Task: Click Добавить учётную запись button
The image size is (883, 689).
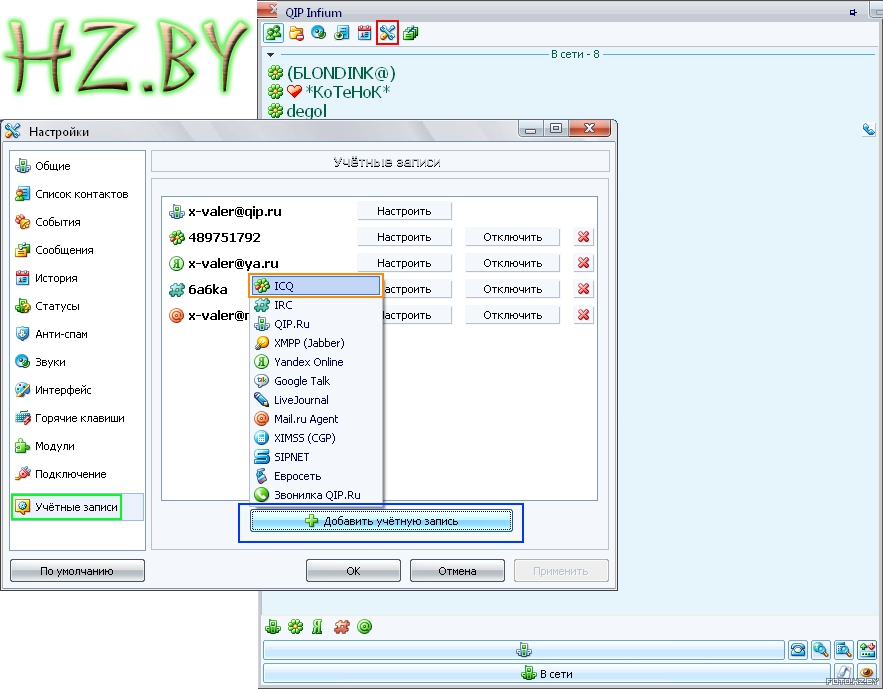Action: point(381,521)
